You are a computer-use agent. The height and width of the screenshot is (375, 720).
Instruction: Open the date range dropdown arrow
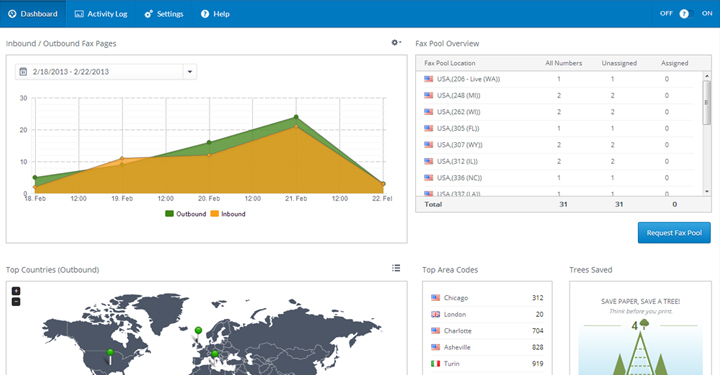(x=190, y=72)
